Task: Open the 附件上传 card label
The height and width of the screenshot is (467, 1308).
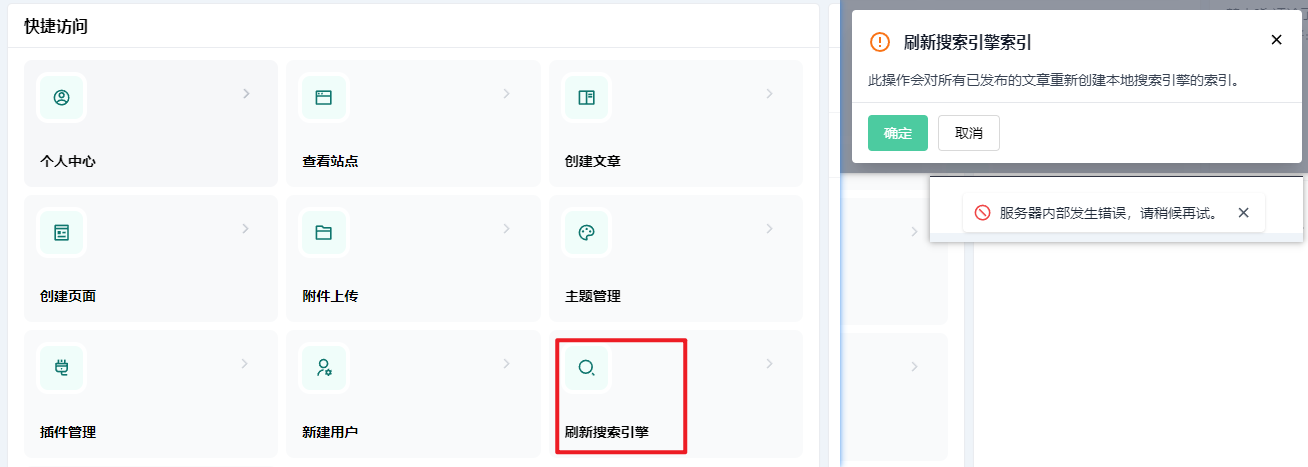Action: click(330, 296)
